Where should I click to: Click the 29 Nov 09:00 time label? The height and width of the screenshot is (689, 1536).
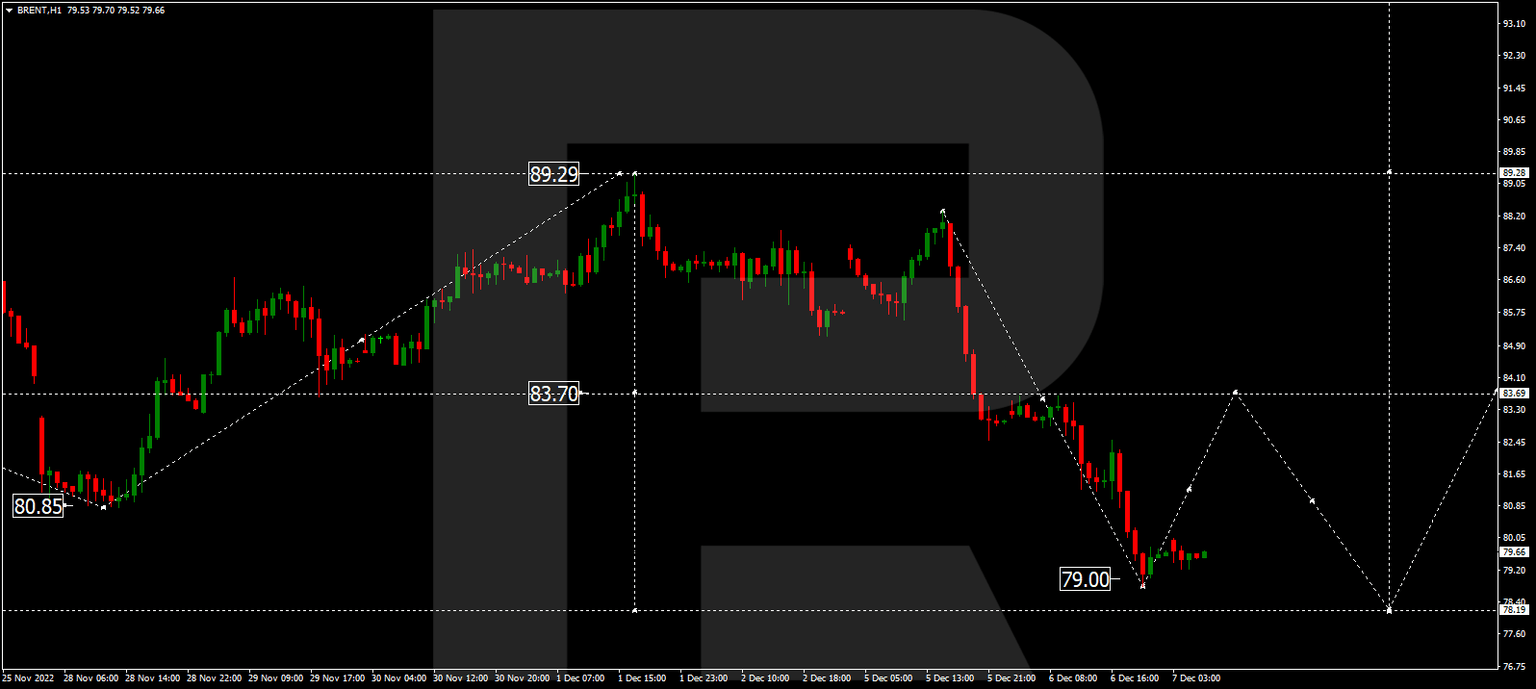[x=277, y=677]
